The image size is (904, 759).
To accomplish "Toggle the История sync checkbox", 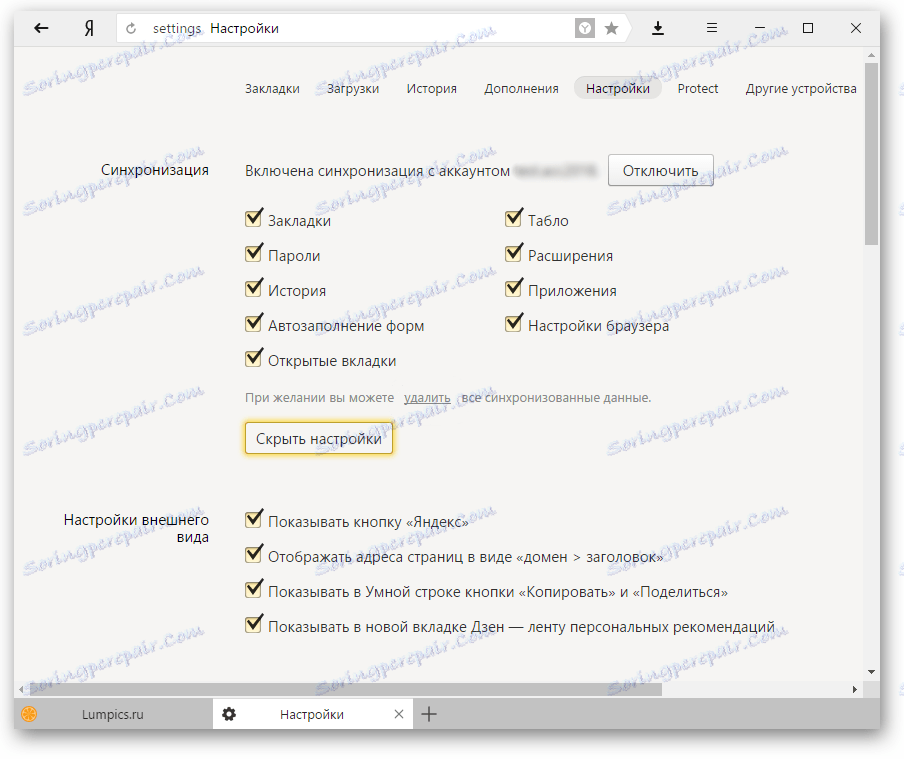I will pos(254,288).
